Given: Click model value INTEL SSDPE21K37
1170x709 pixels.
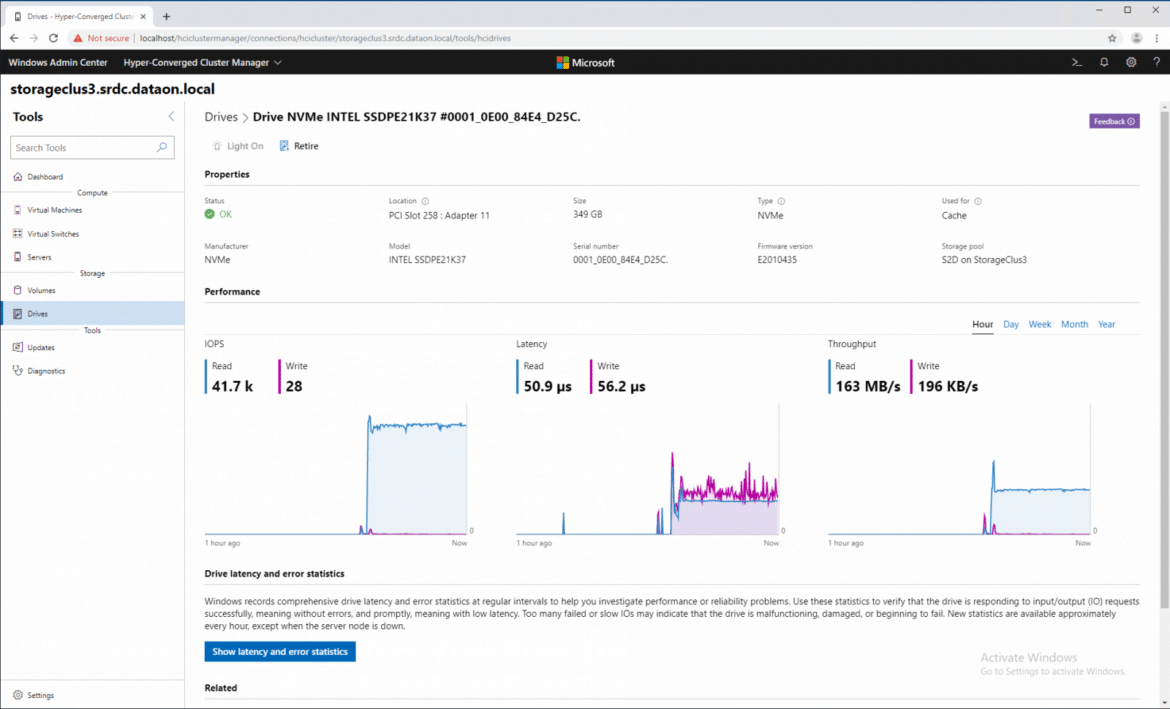Looking at the screenshot, I should click(x=428, y=260).
